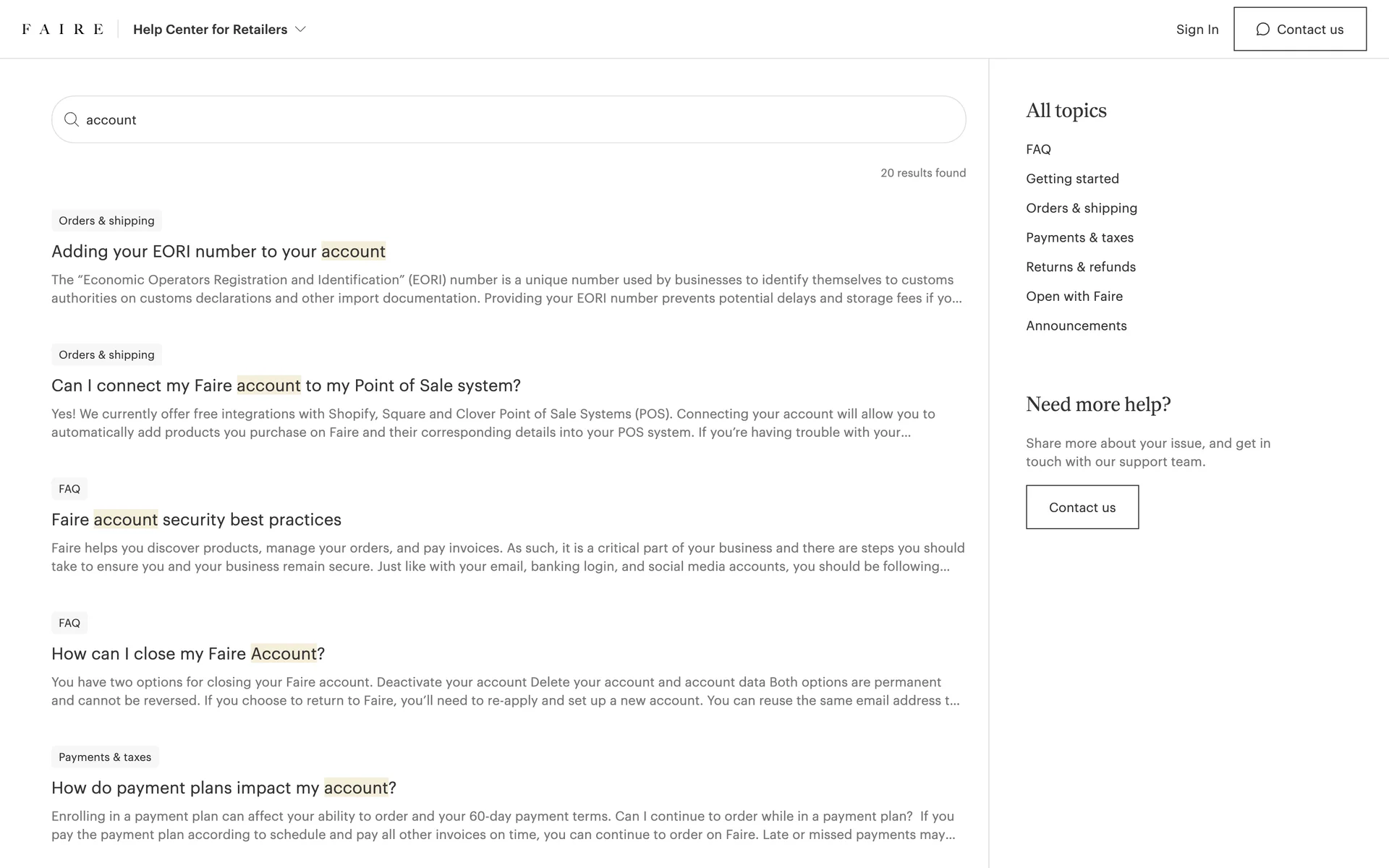
Task: Click the sidebar Contact us button
Action: coord(1082,507)
